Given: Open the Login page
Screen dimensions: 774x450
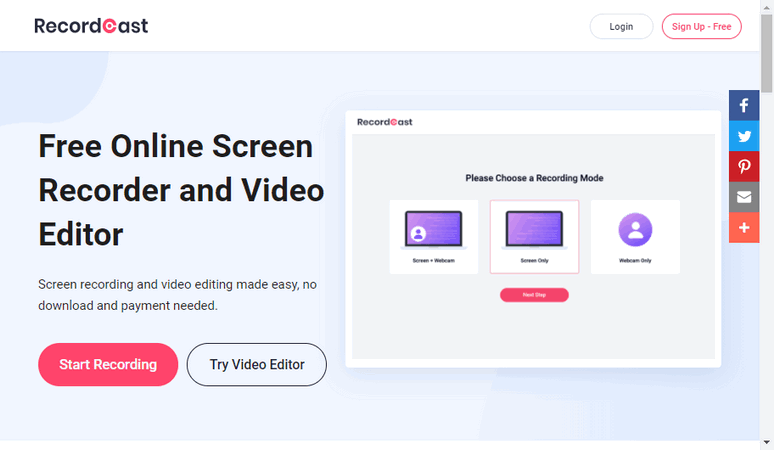Looking at the screenshot, I should pyautogui.click(x=621, y=27).
